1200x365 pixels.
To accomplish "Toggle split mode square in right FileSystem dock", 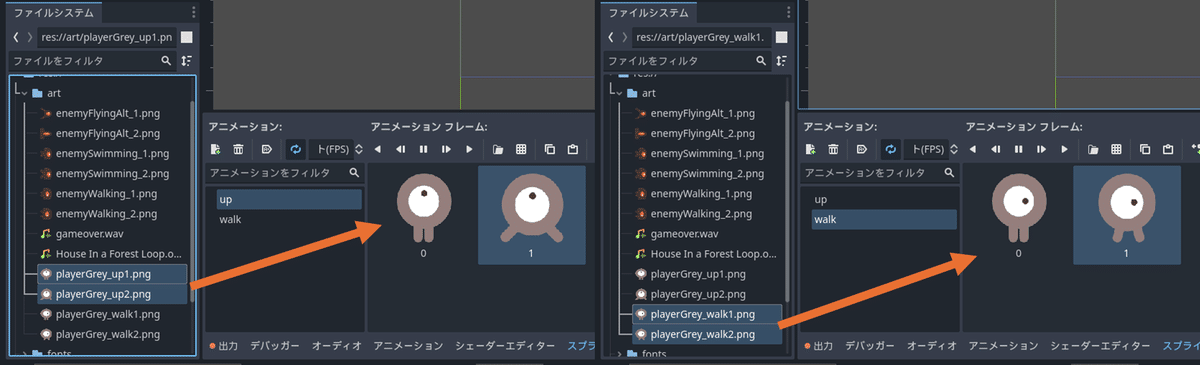I will (x=781, y=37).
